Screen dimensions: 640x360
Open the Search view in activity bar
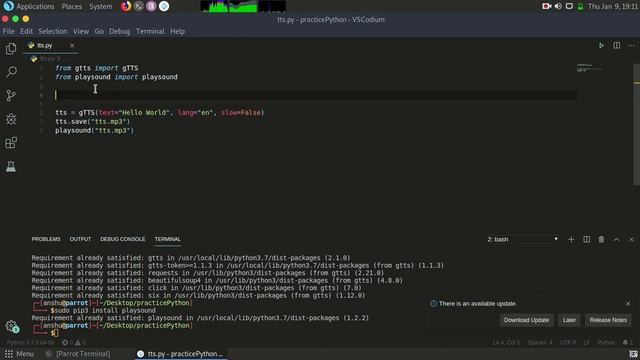pyautogui.click(x=11, y=72)
